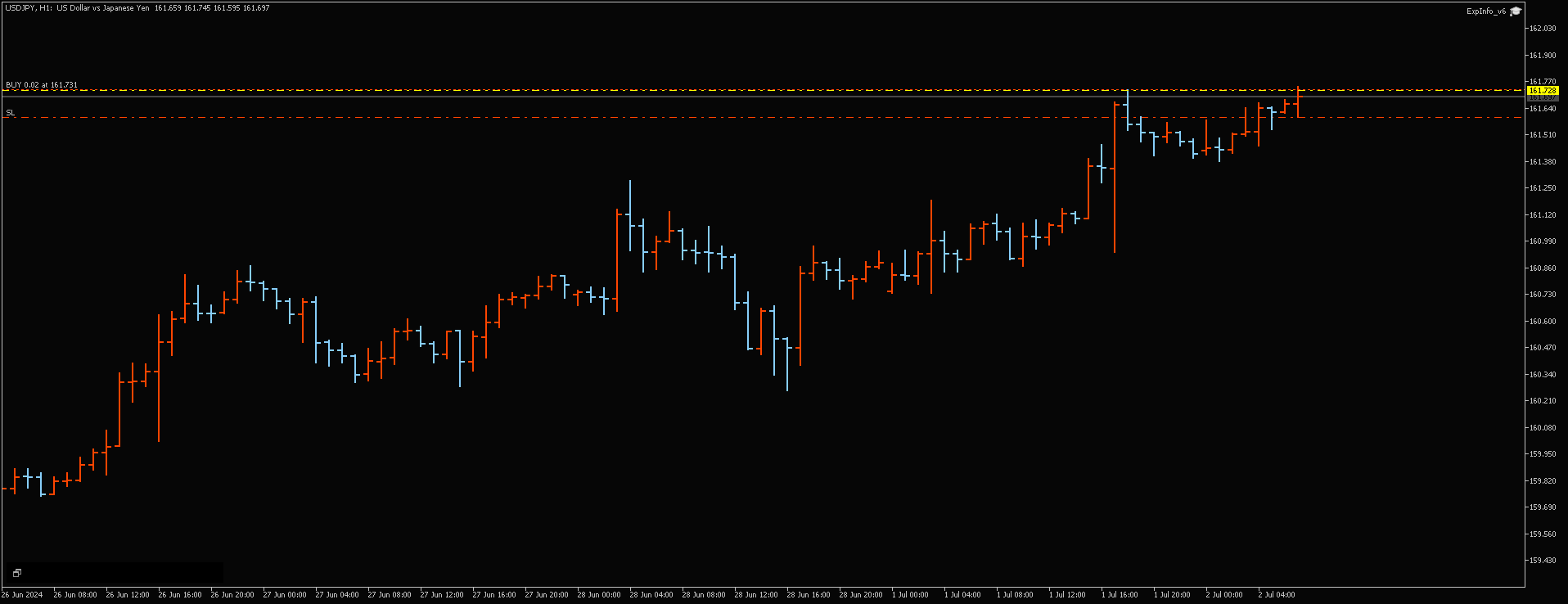Click the 159.430 price scale label
This screenshot has width=1568, height=604.
pyautogui.click(x=1543, y=561)
